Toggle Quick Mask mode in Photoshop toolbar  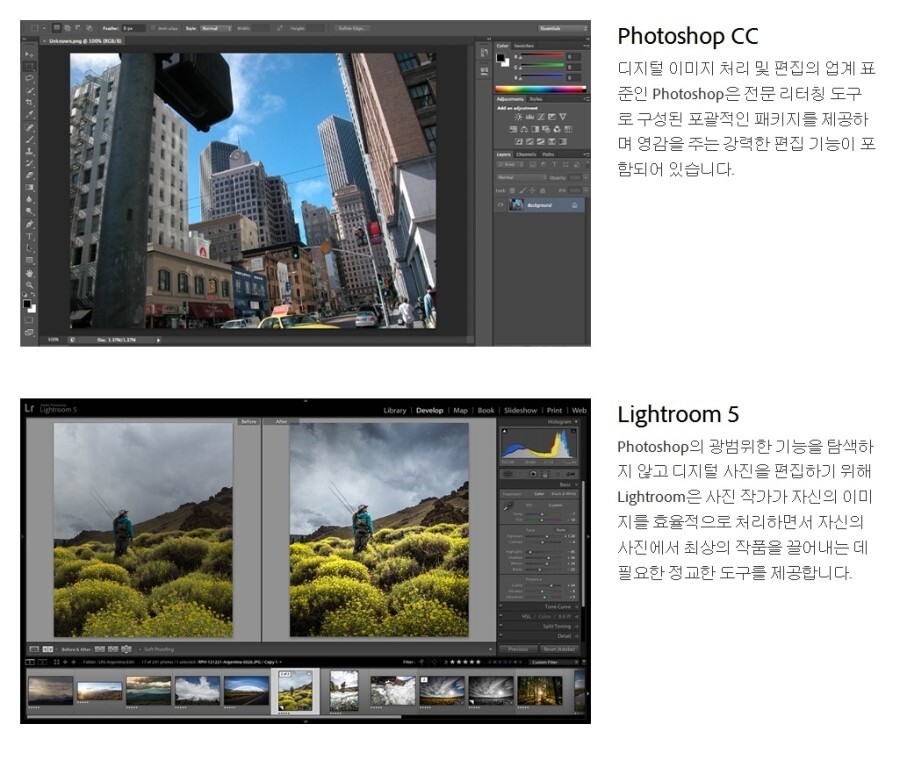pyautogui.click(x=29, y=320)
